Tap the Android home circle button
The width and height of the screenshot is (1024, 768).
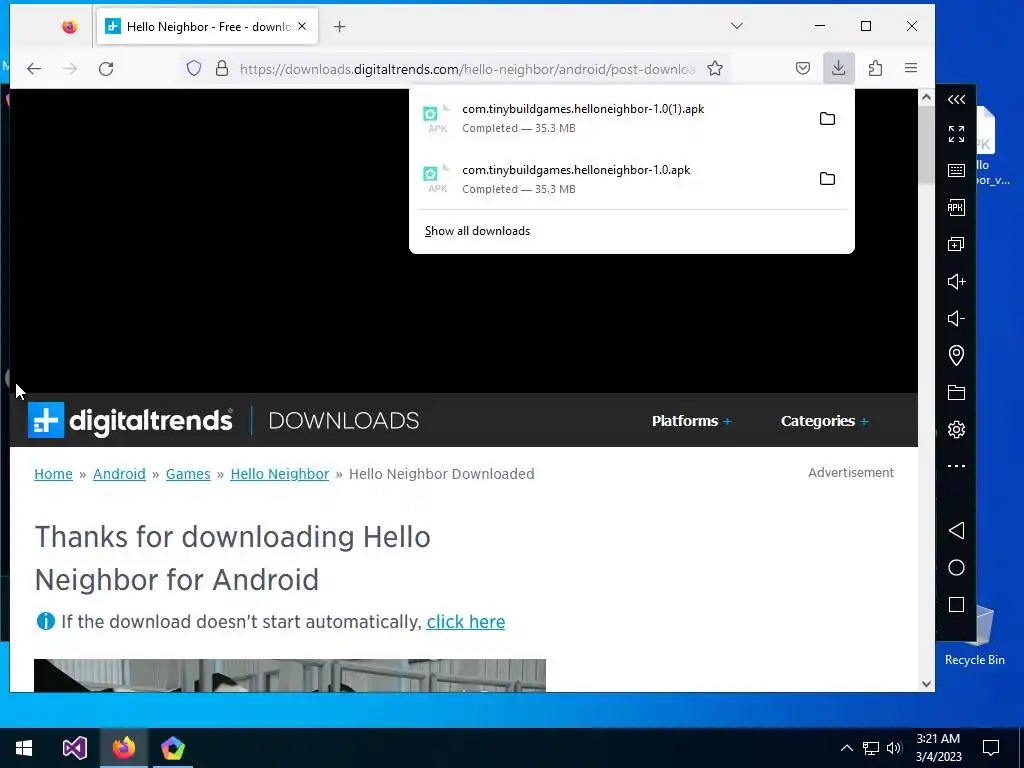click(x=956, y=568)
